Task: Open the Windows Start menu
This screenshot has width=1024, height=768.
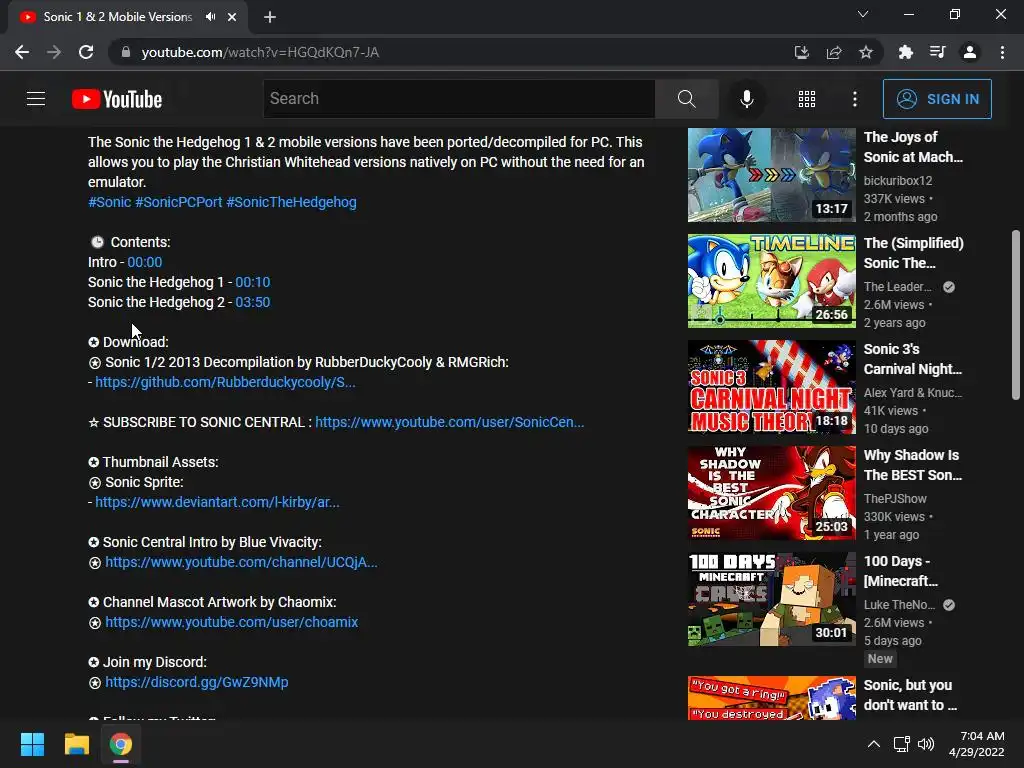Action: [x=32, y=744]
